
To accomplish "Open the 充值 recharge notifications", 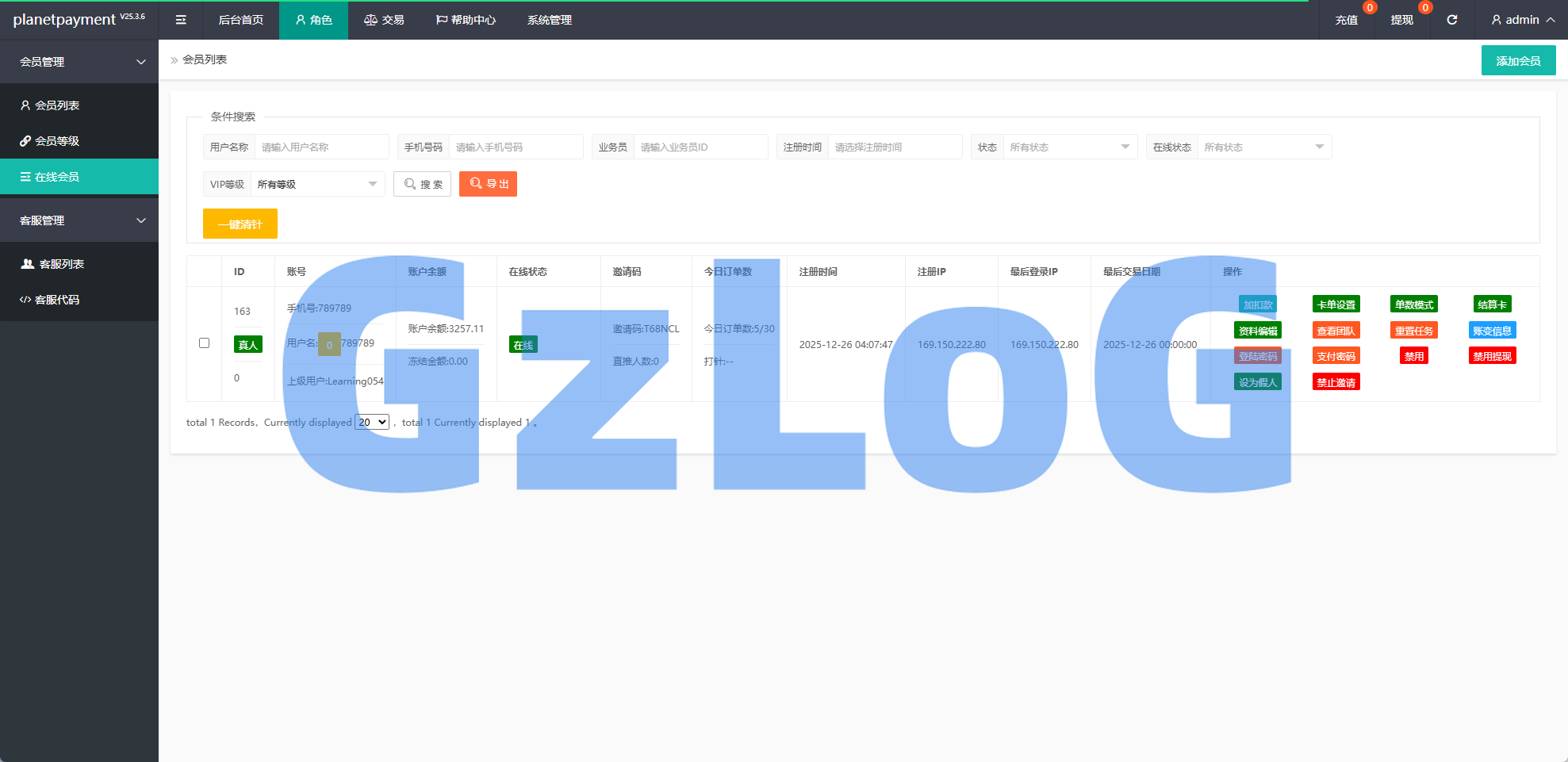I will [1346, 20].
